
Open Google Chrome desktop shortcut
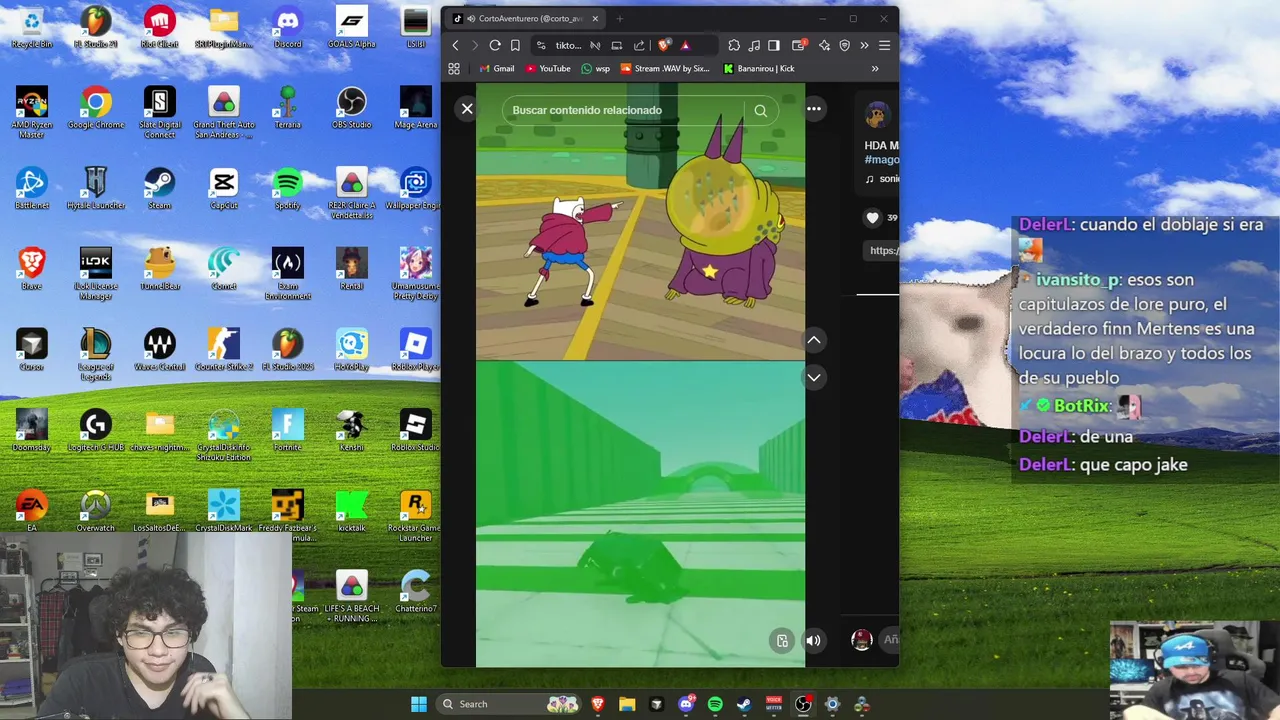click(x=96, y=108)
